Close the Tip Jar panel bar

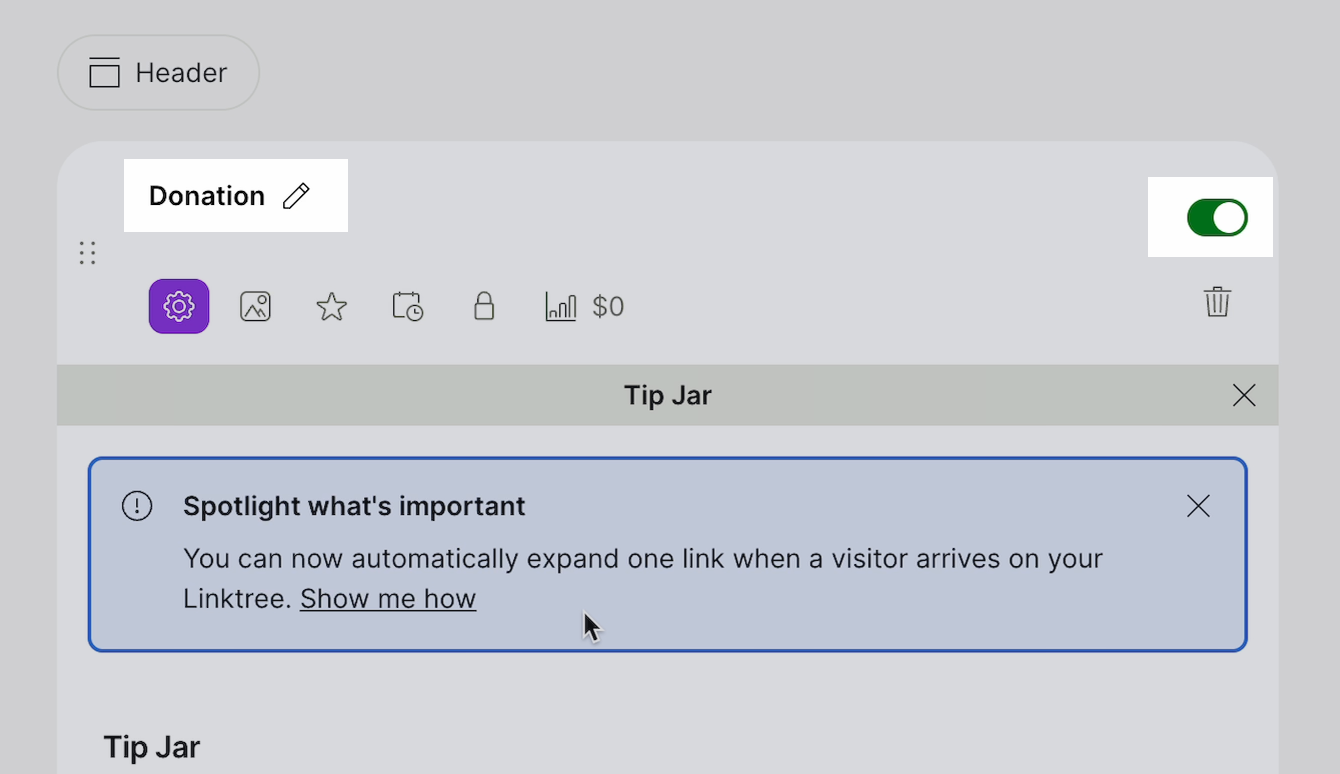(x=1244, y=395)
